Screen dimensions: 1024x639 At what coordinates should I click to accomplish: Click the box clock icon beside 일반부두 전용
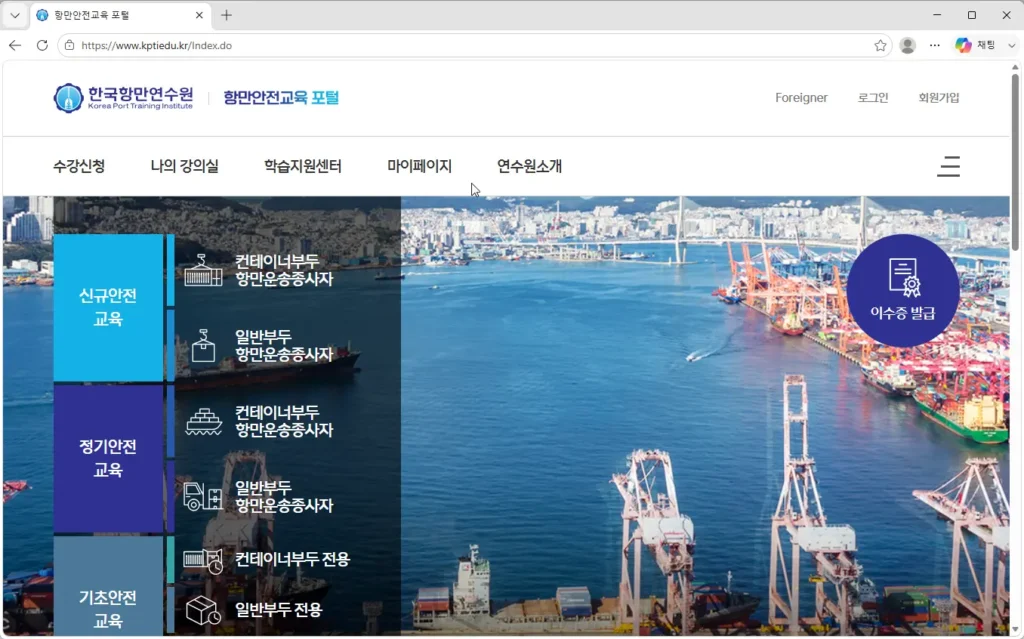tap(203, 610)
